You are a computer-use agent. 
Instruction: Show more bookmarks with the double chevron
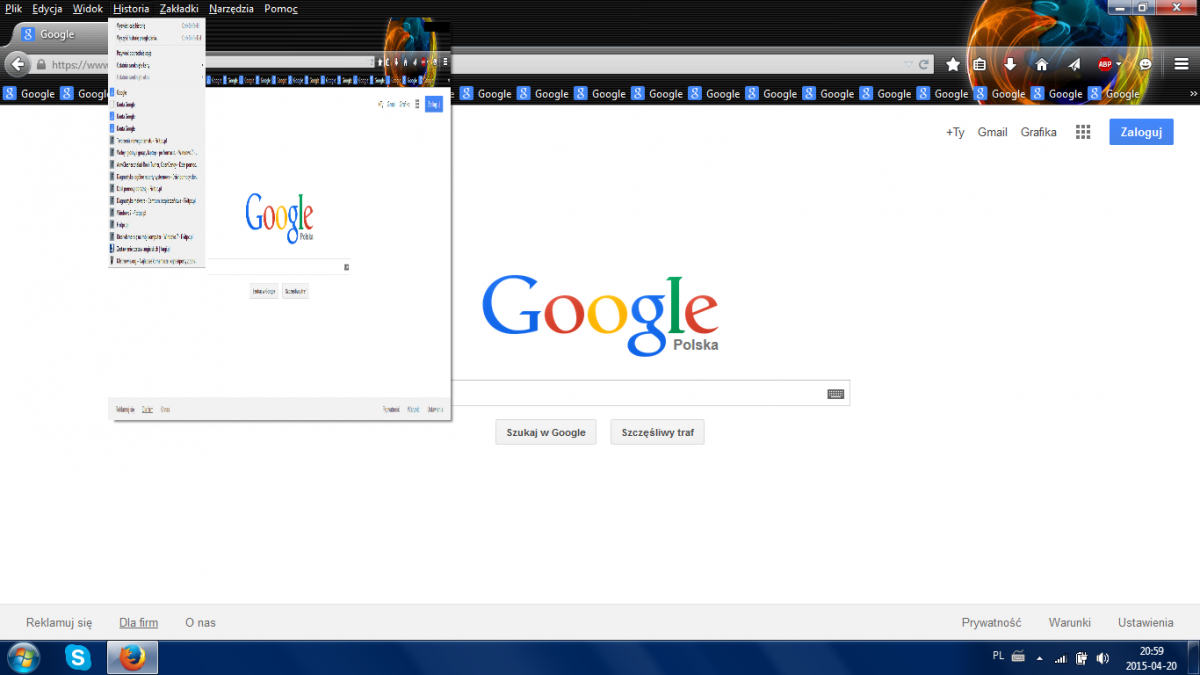click(x=1191, y=94)
